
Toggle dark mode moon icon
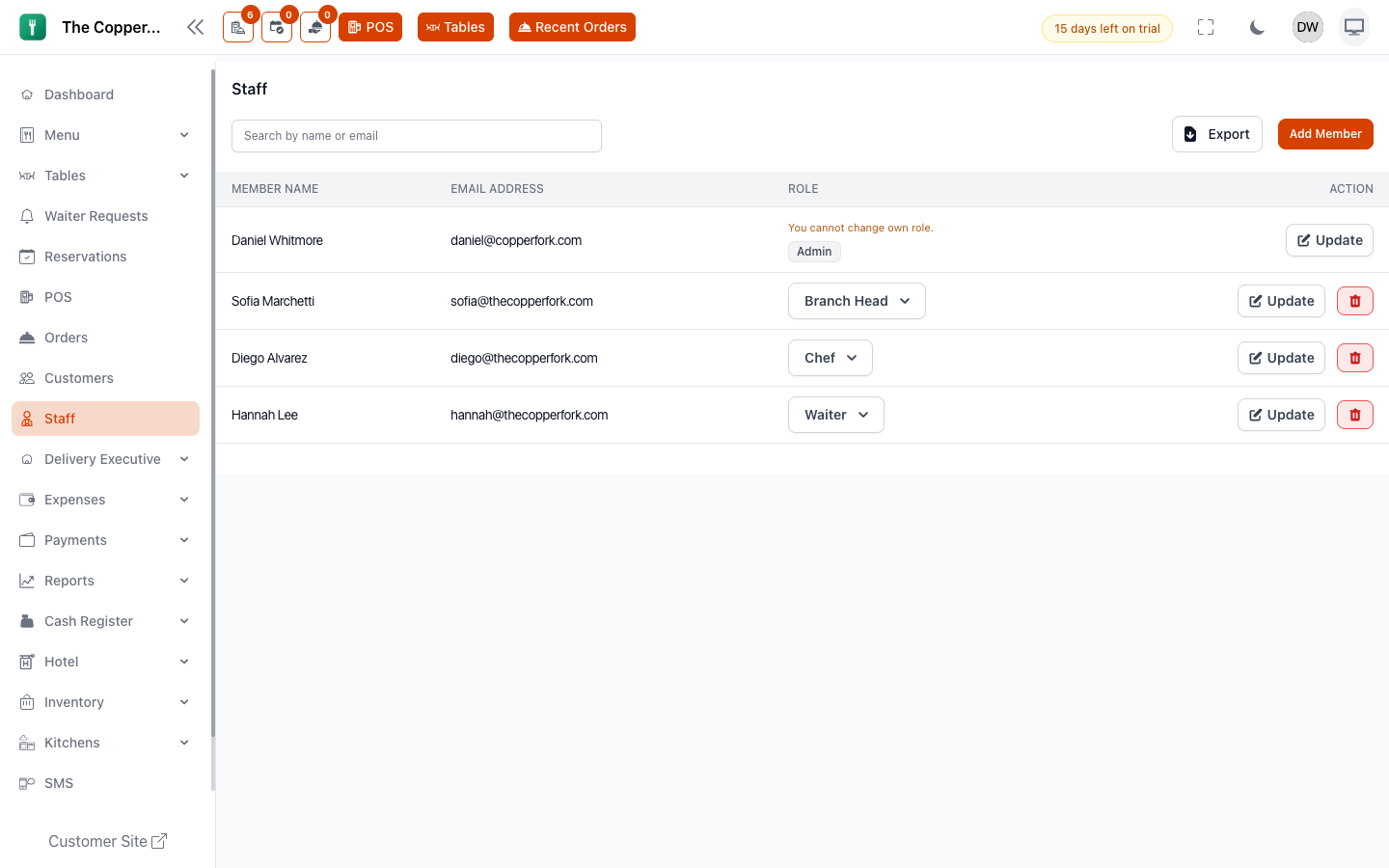[x=1257, y=27]
